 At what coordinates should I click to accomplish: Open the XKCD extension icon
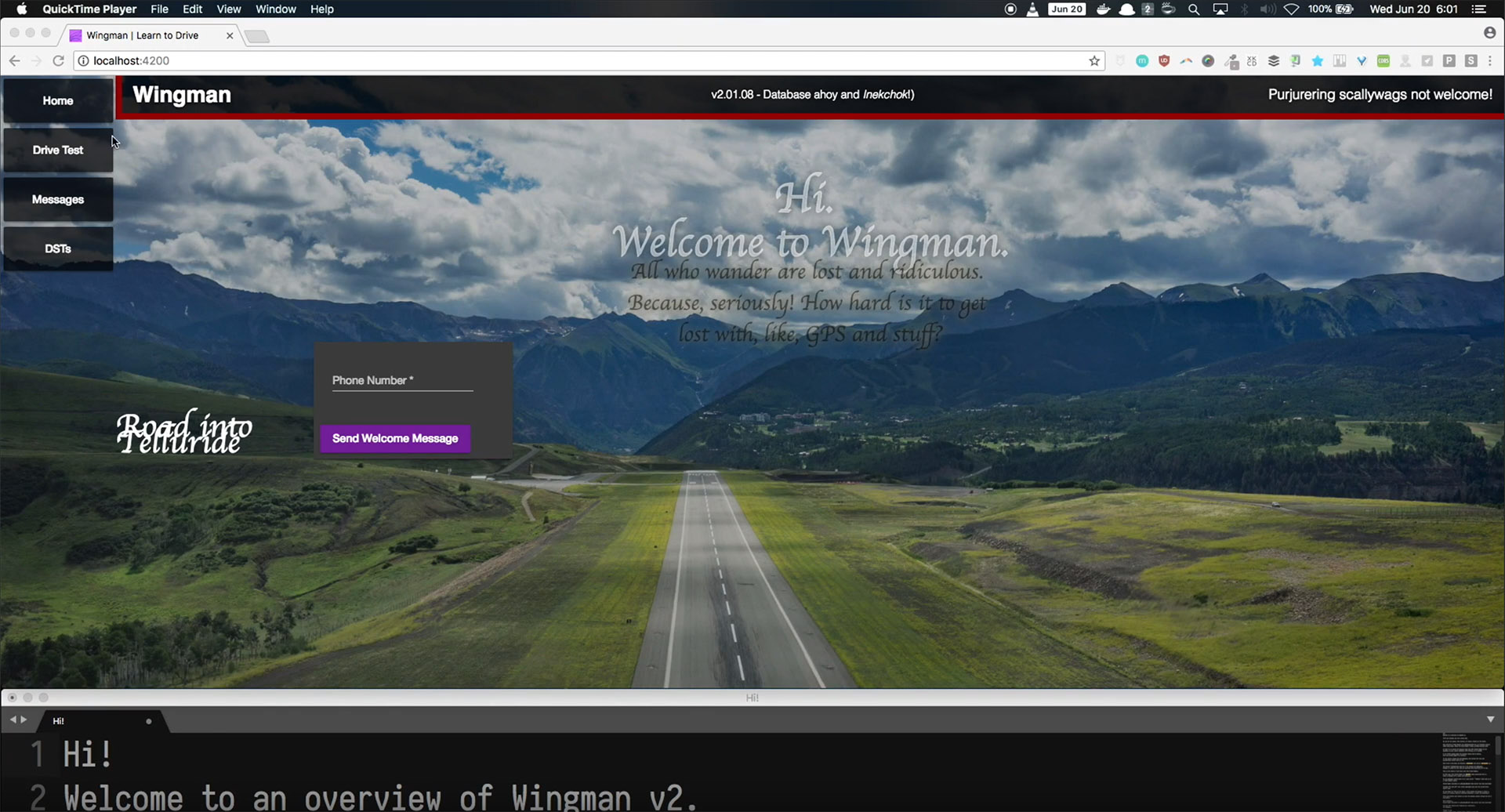tap(1252, 61)
